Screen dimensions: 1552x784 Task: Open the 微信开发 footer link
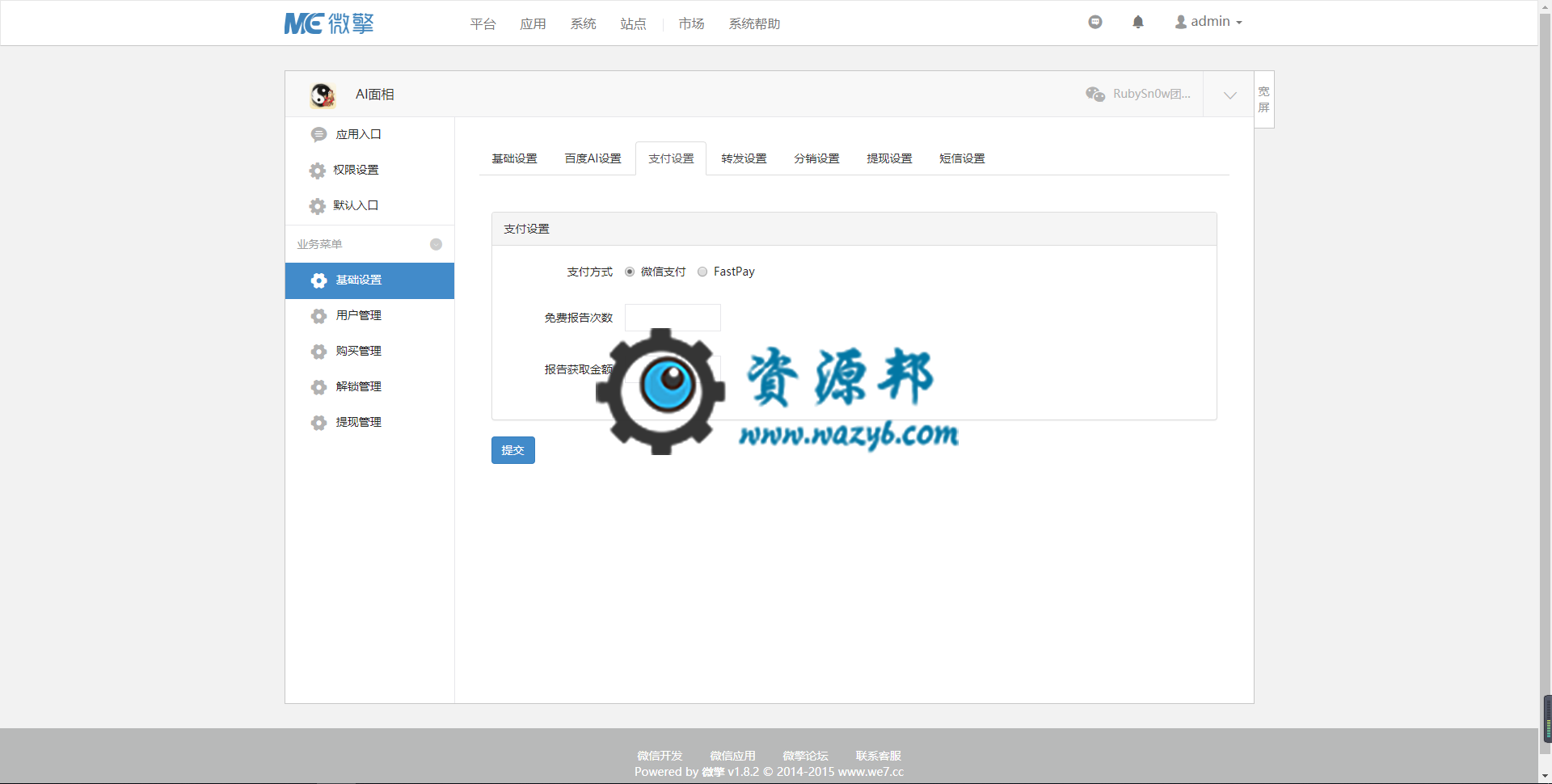pyautogui.click(x=660, y=756)
